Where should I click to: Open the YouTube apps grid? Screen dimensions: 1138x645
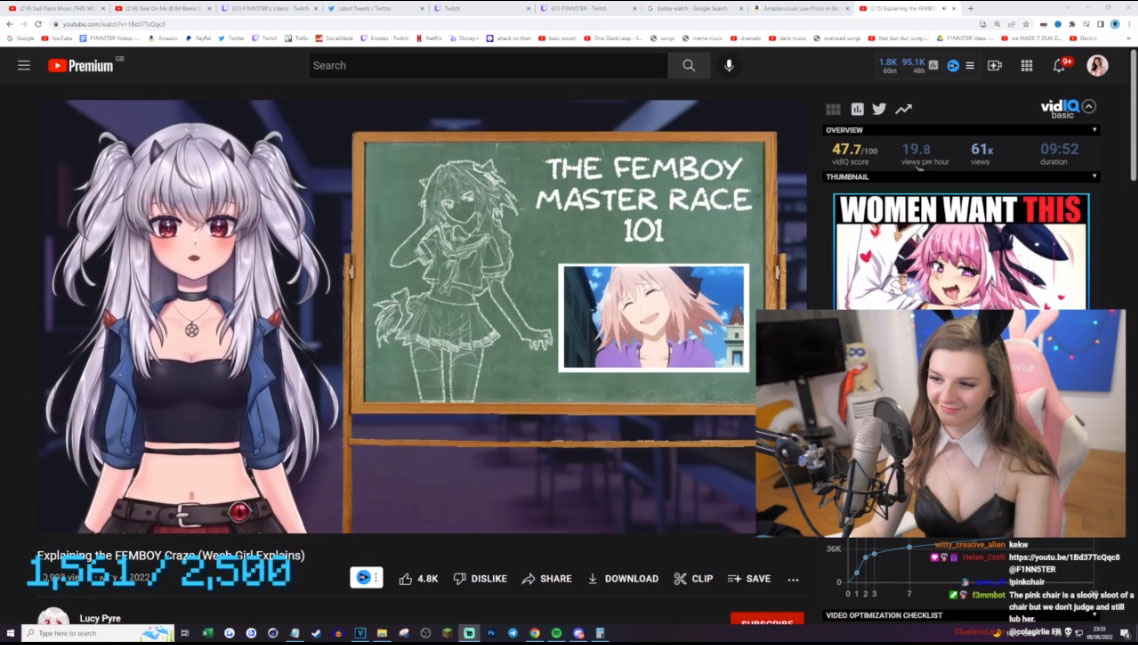pyautogui.click(x=1026, y=65)
